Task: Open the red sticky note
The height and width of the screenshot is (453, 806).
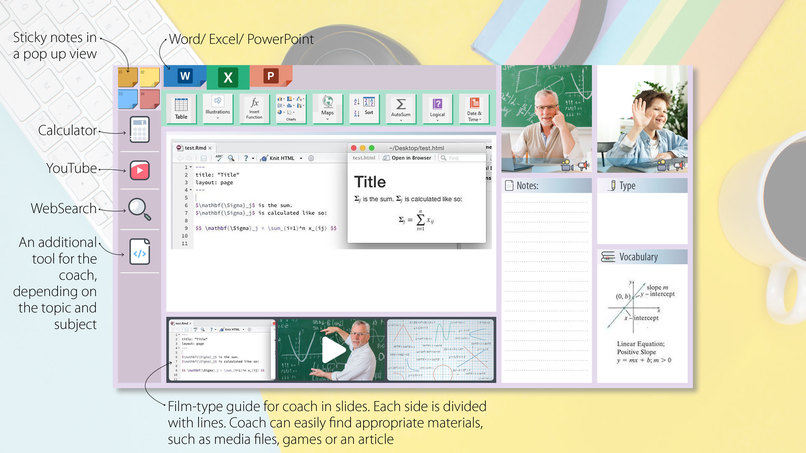Action: 150,99
